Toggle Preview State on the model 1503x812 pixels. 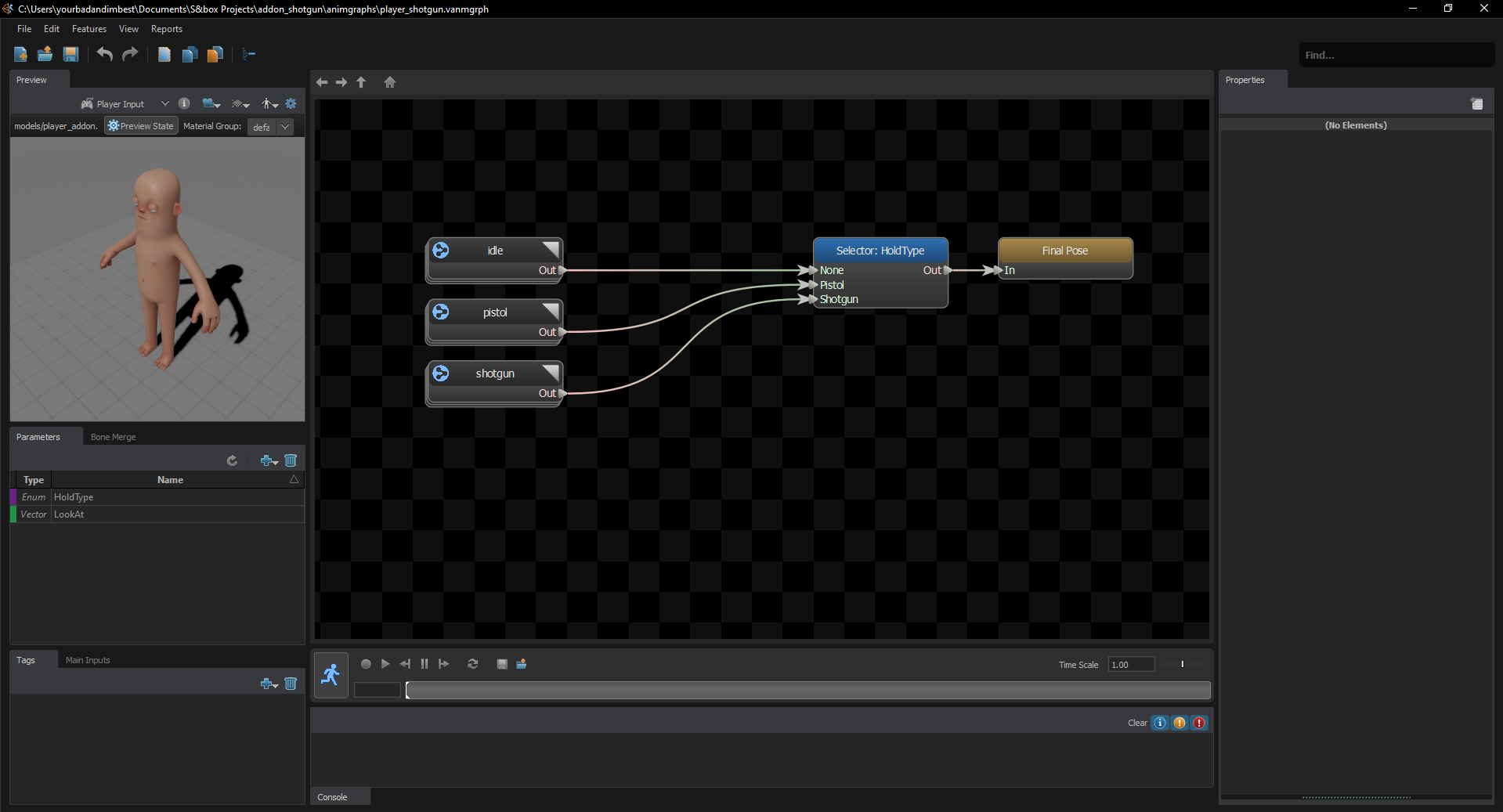point(140,125)
